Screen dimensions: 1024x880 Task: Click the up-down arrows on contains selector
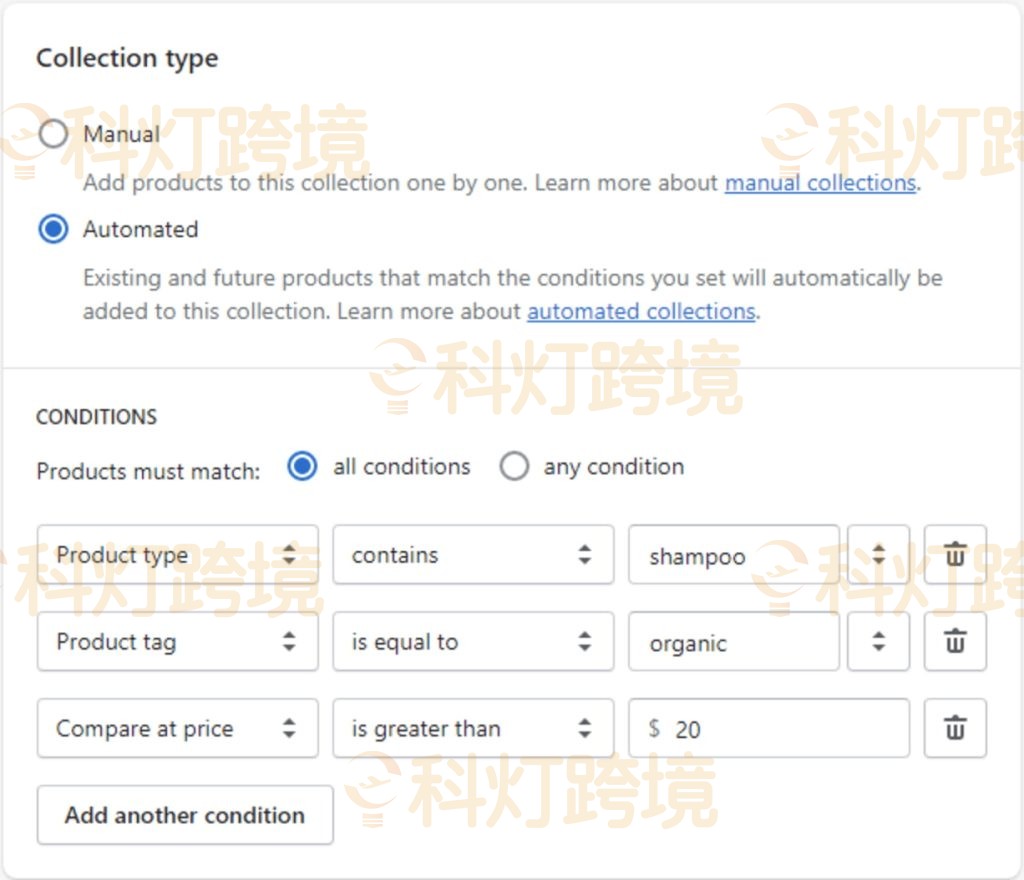click(x=586, y=554)
